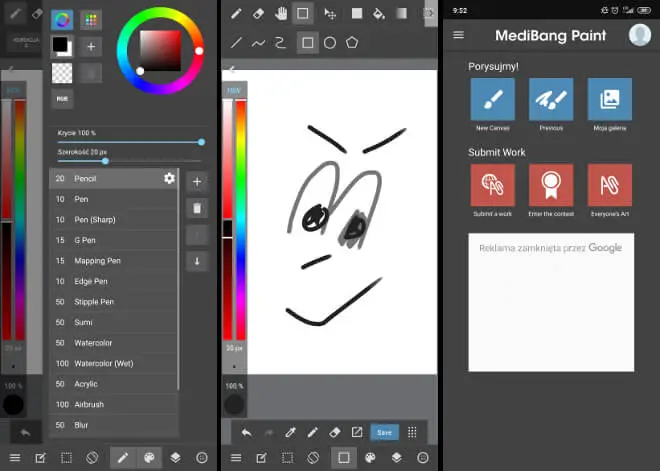
Task: Choose the ellipse shape option
Action: tap(330, 43)
